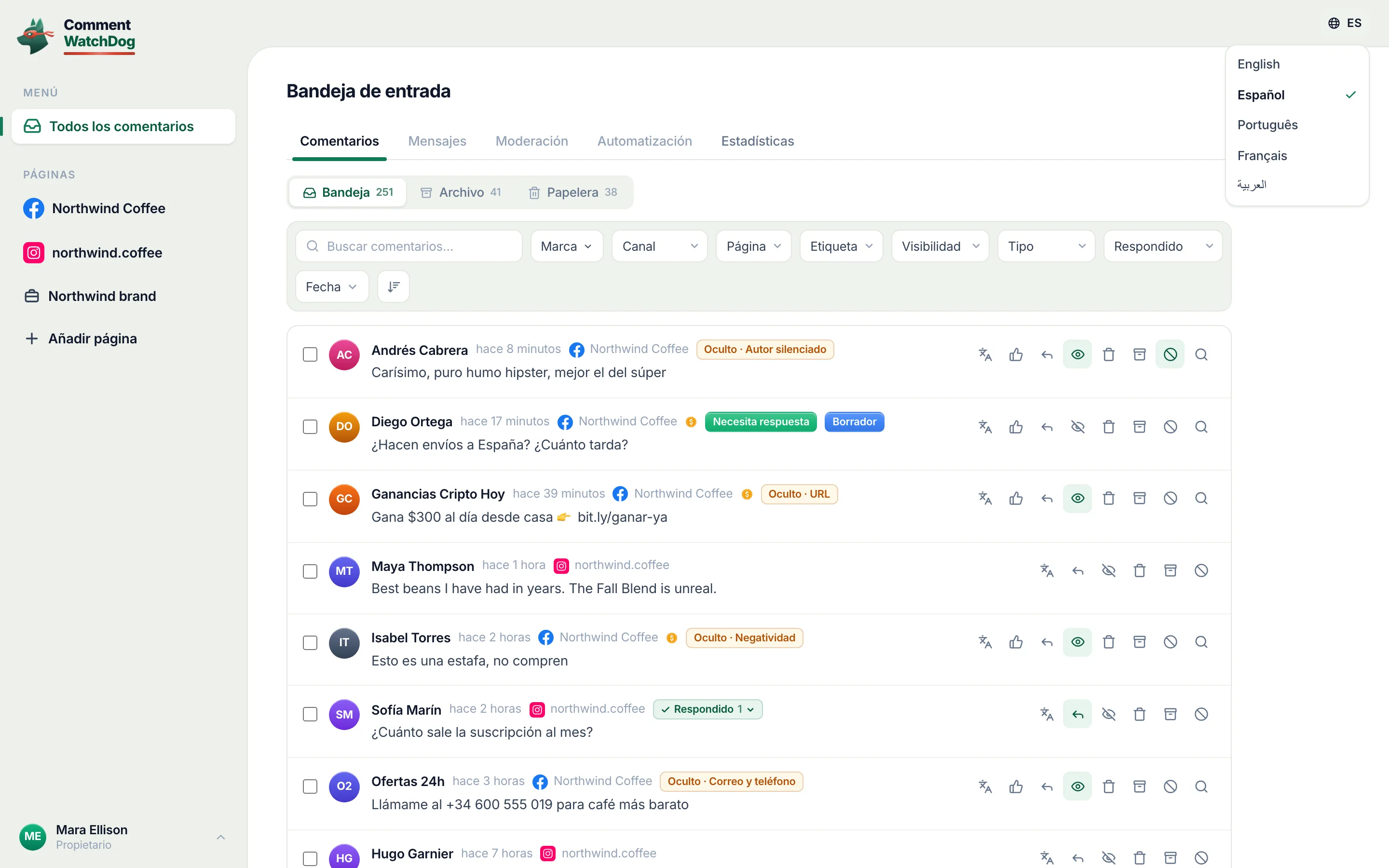Screen dimensions: 1389x868
Task: Translate Andrés Cabrera's comment
Action: point(985,355)
